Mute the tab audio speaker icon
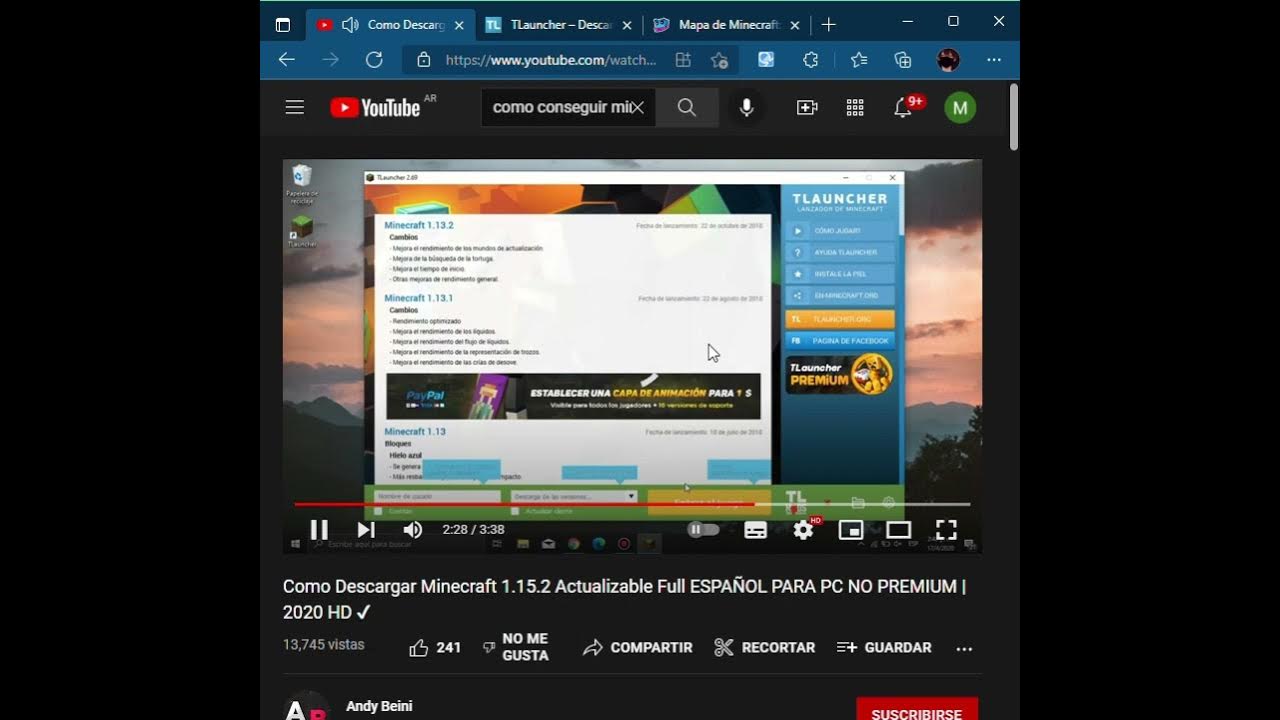Image resolution: width=1280 pixels, height=720 pixels. (350, 25)
